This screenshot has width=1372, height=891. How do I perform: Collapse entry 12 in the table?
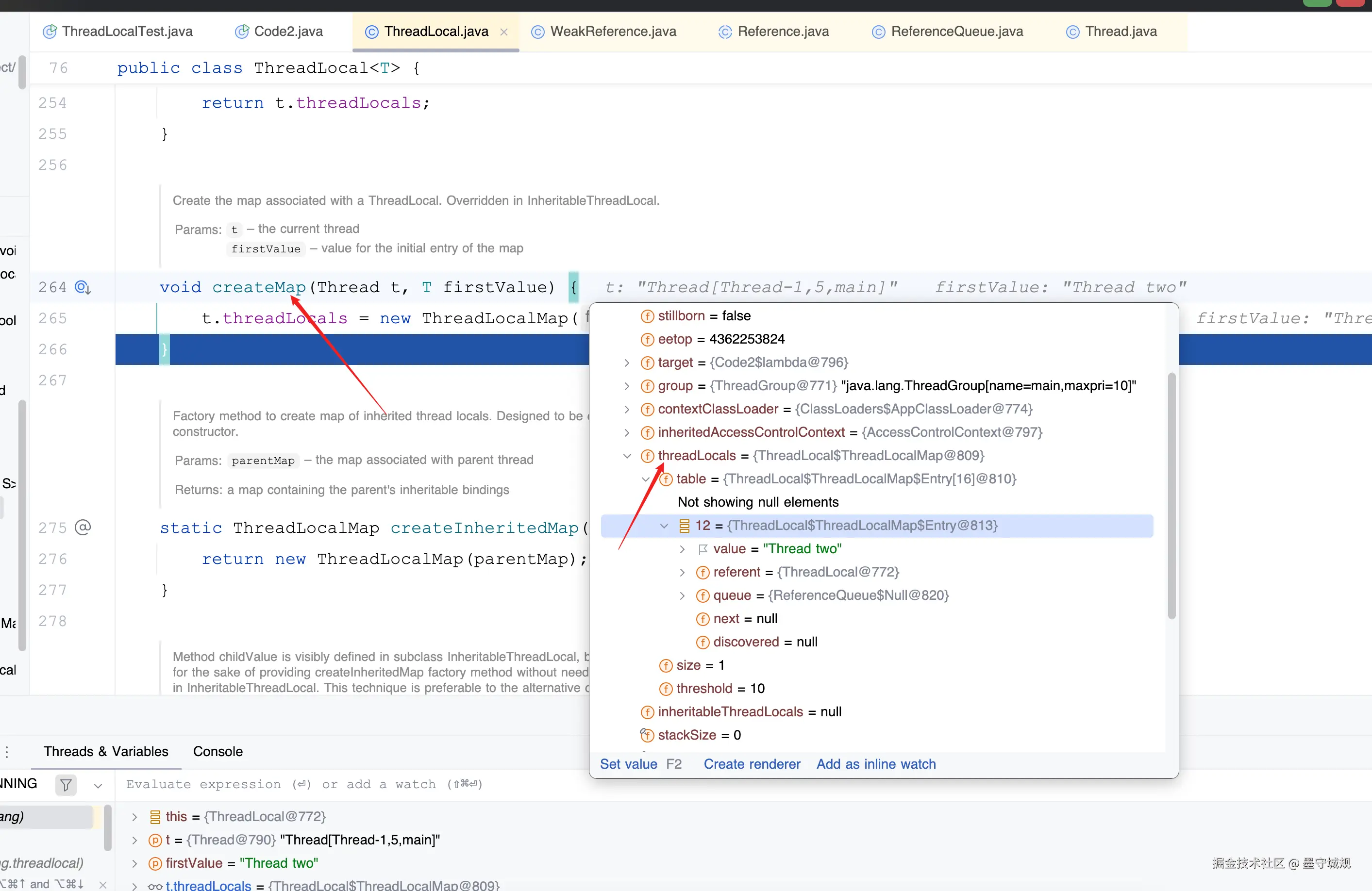click(664, 526)
